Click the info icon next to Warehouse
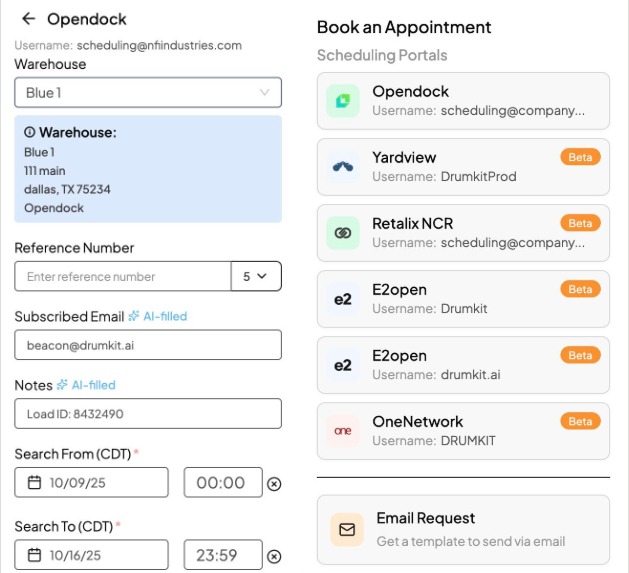This screenshot has height=573, width=629. 30,132
